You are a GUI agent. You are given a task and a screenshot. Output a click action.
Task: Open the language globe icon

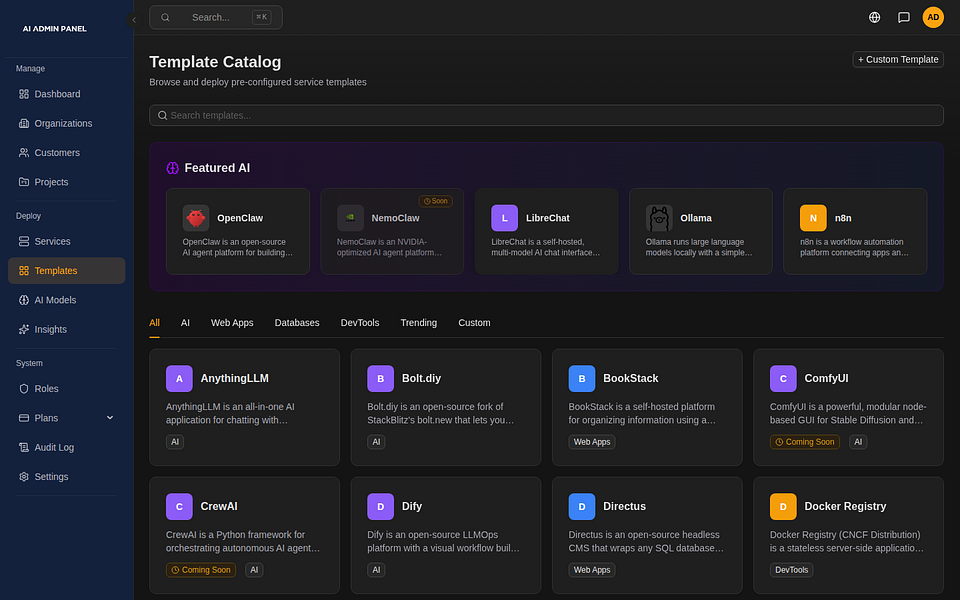[x=874, y=18]
